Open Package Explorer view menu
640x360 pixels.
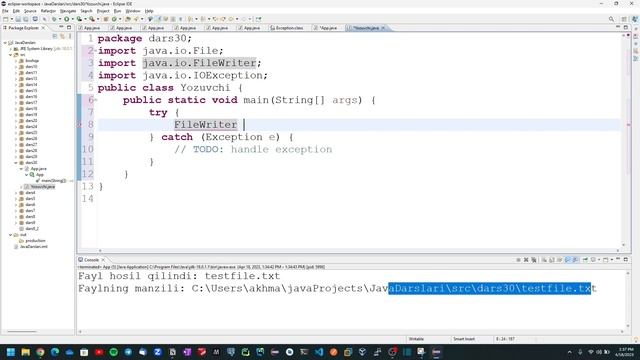70,36
